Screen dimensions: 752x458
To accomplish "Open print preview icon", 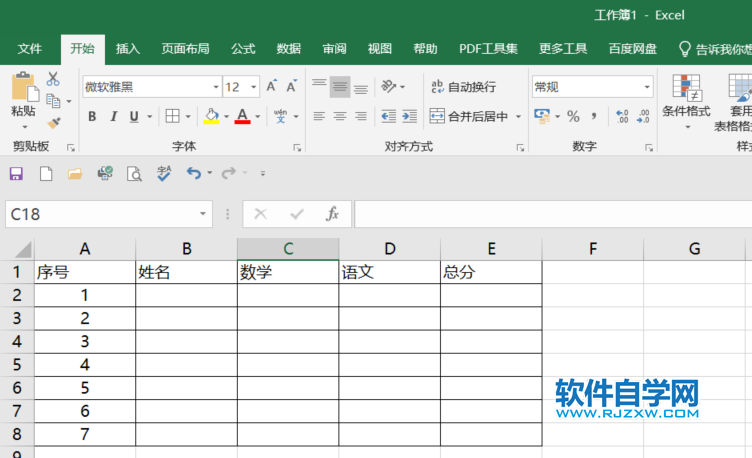I will pyautogui.click(x=134, y=174).
